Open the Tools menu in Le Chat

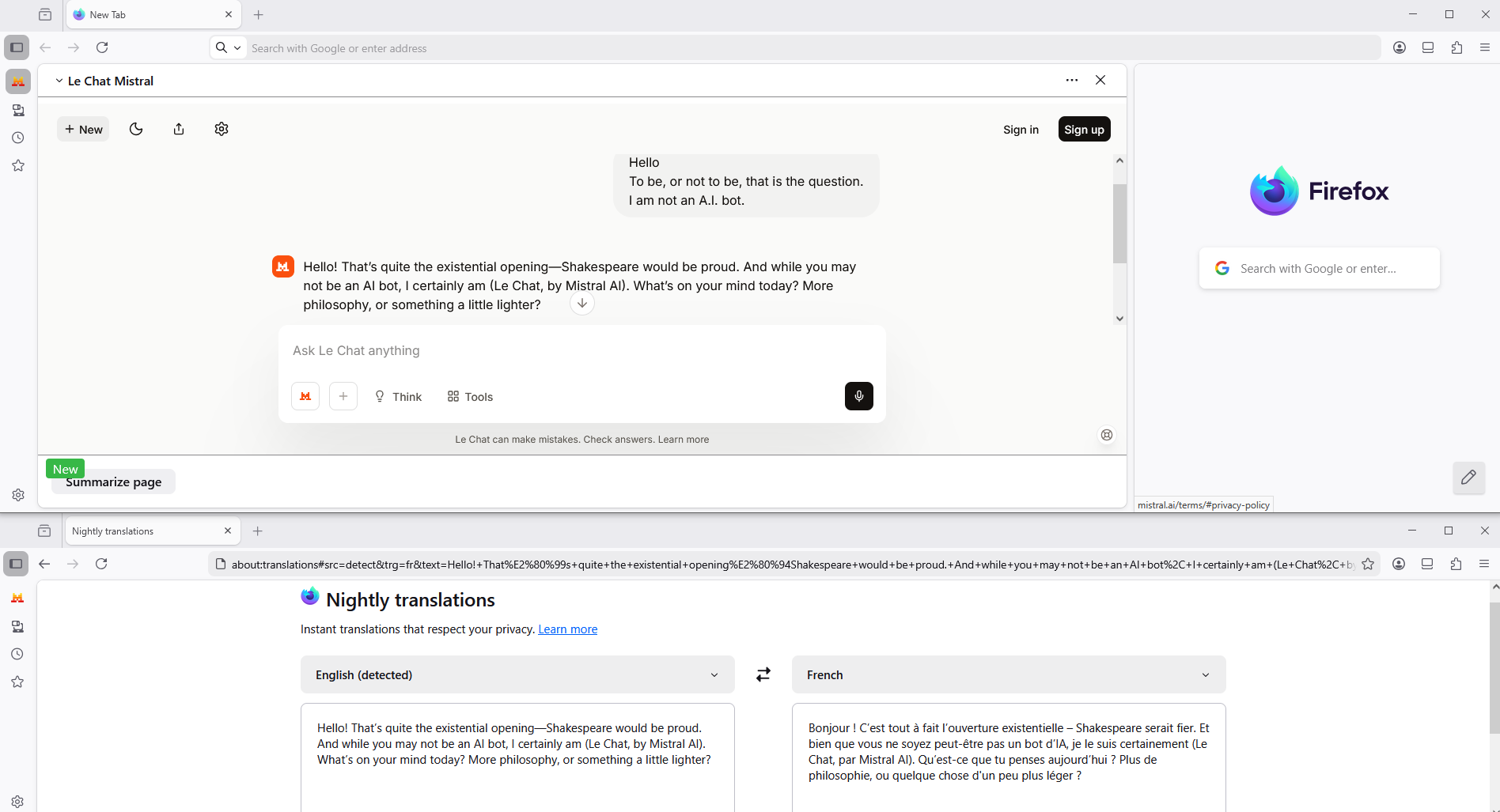(x=470, y=396)
